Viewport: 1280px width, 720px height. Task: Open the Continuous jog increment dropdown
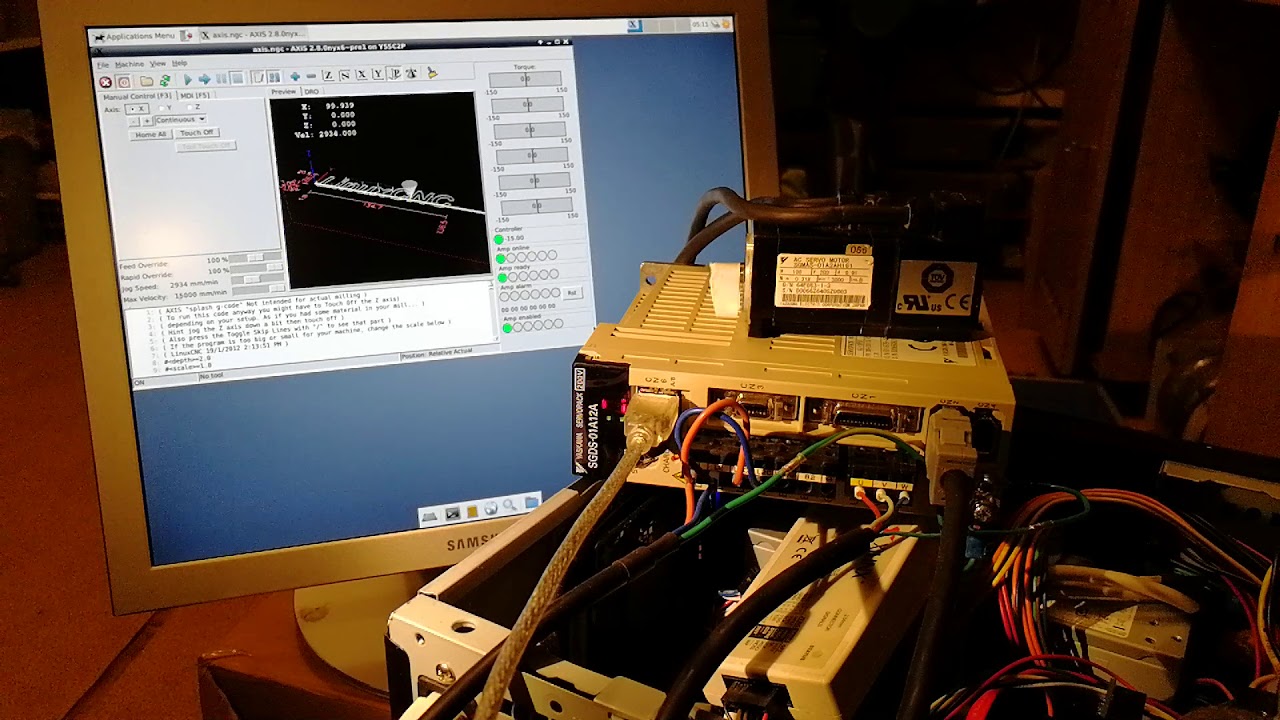click(180, 119)
